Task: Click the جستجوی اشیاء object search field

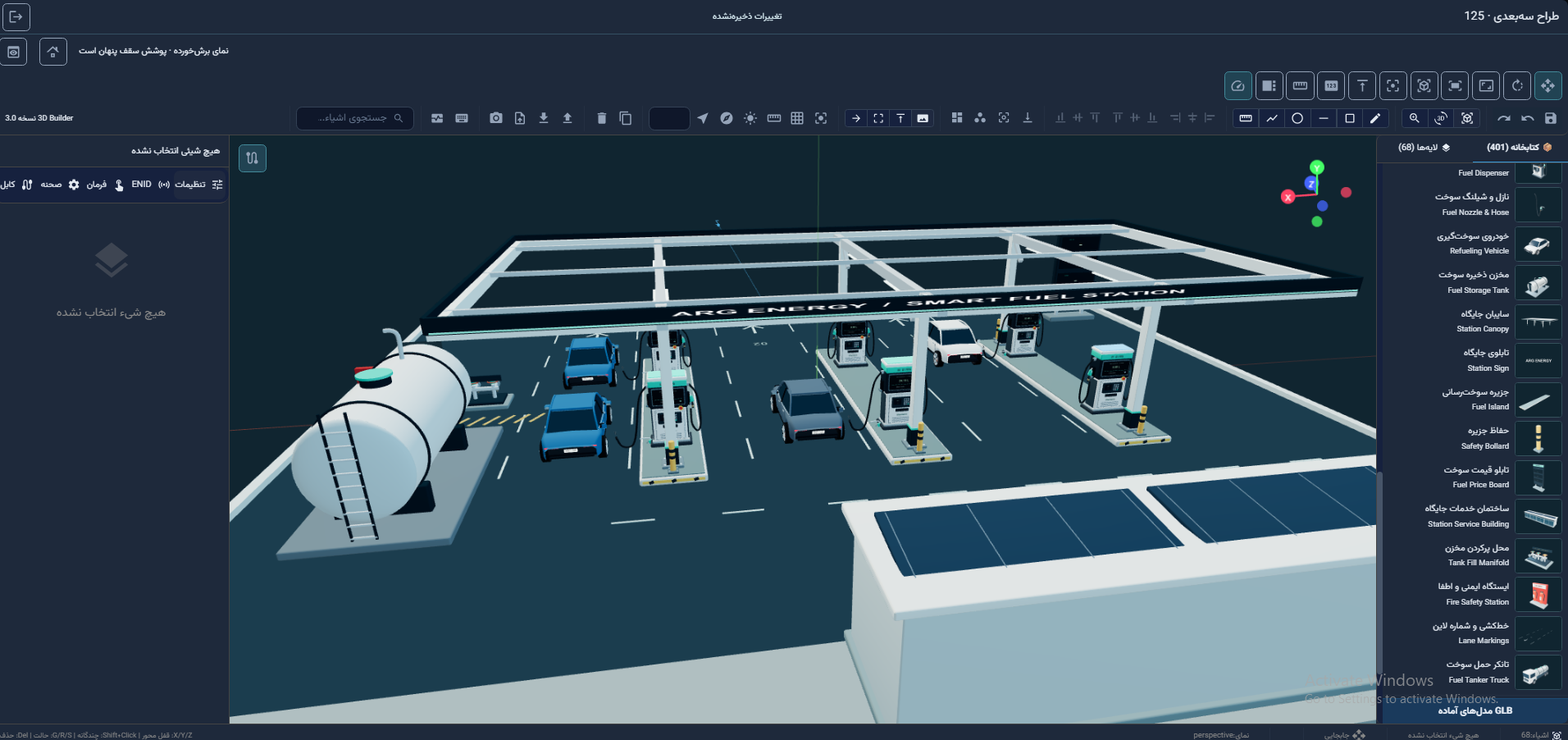Action: tap(354, 118)
